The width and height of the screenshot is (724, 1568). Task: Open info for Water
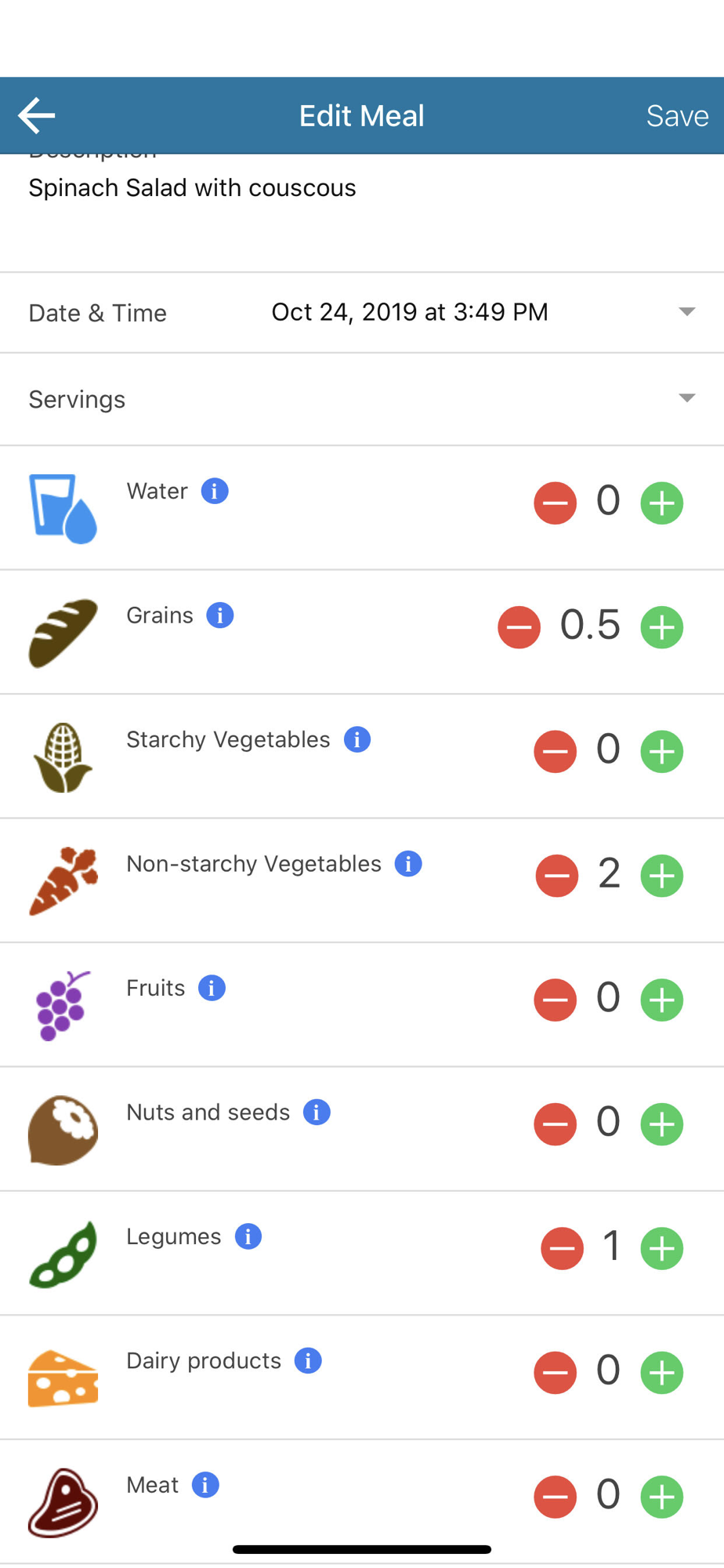[215, 491]
